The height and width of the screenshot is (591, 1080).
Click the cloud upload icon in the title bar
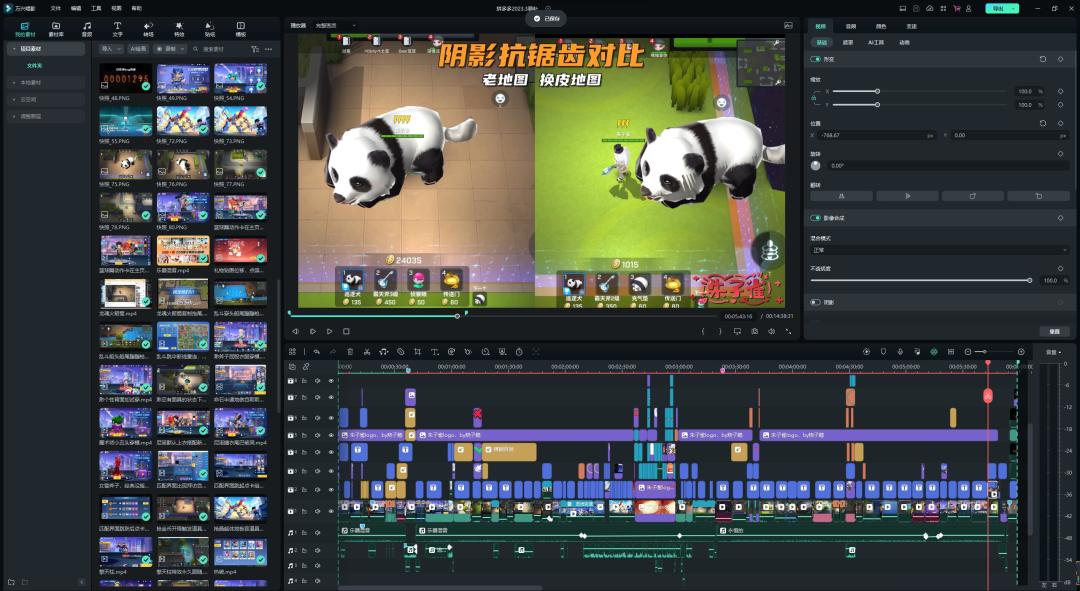tap(929, 8)
